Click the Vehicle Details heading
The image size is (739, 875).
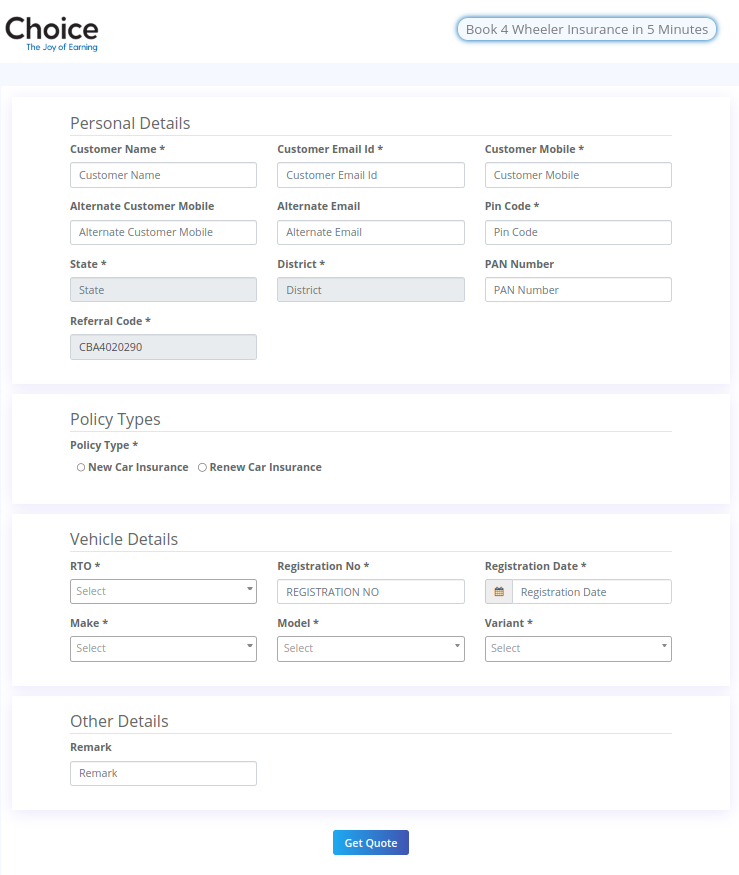tap(124, 539)
